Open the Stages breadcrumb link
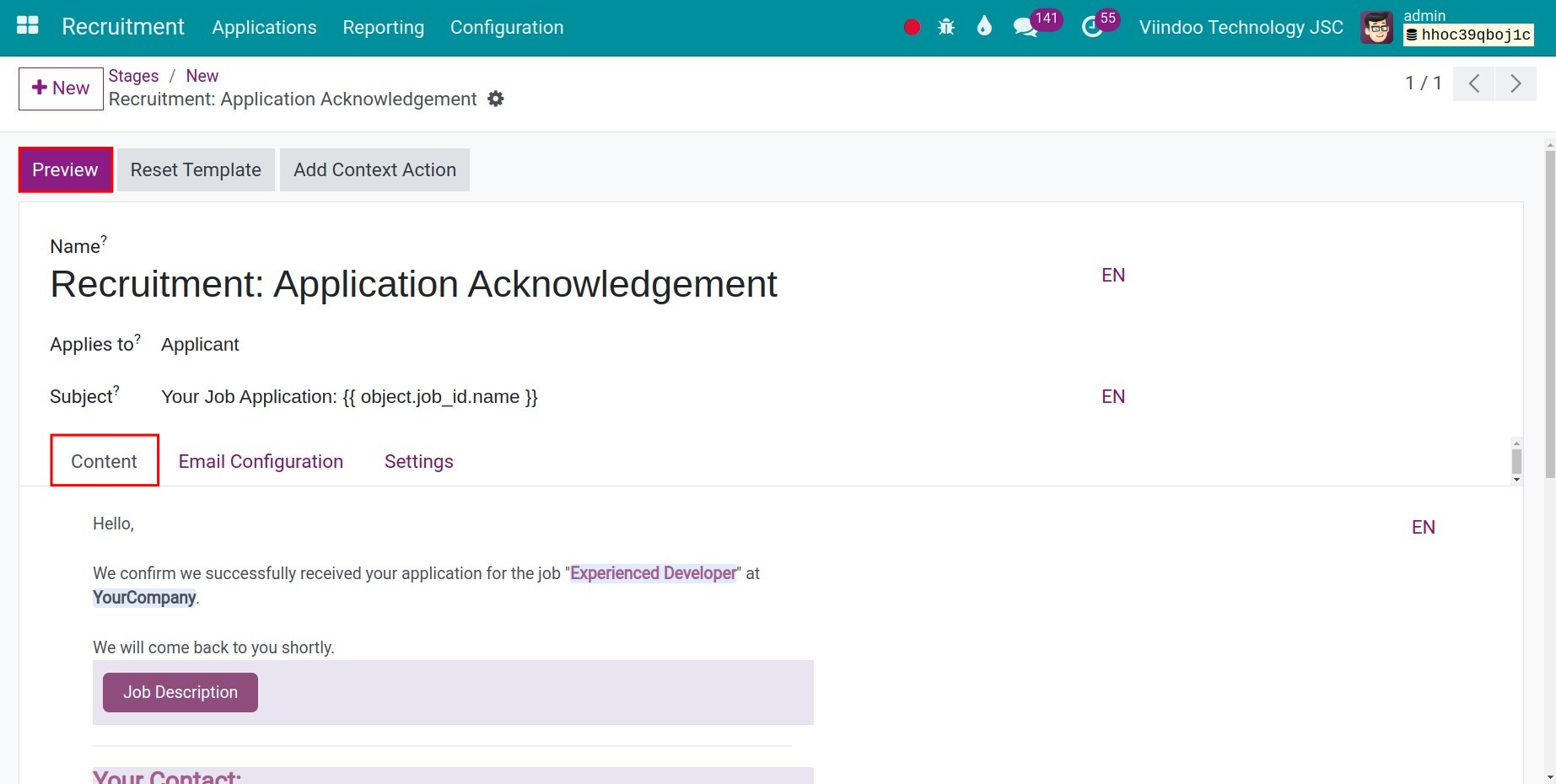1556x784 pixels. click(x=133, y=75)
